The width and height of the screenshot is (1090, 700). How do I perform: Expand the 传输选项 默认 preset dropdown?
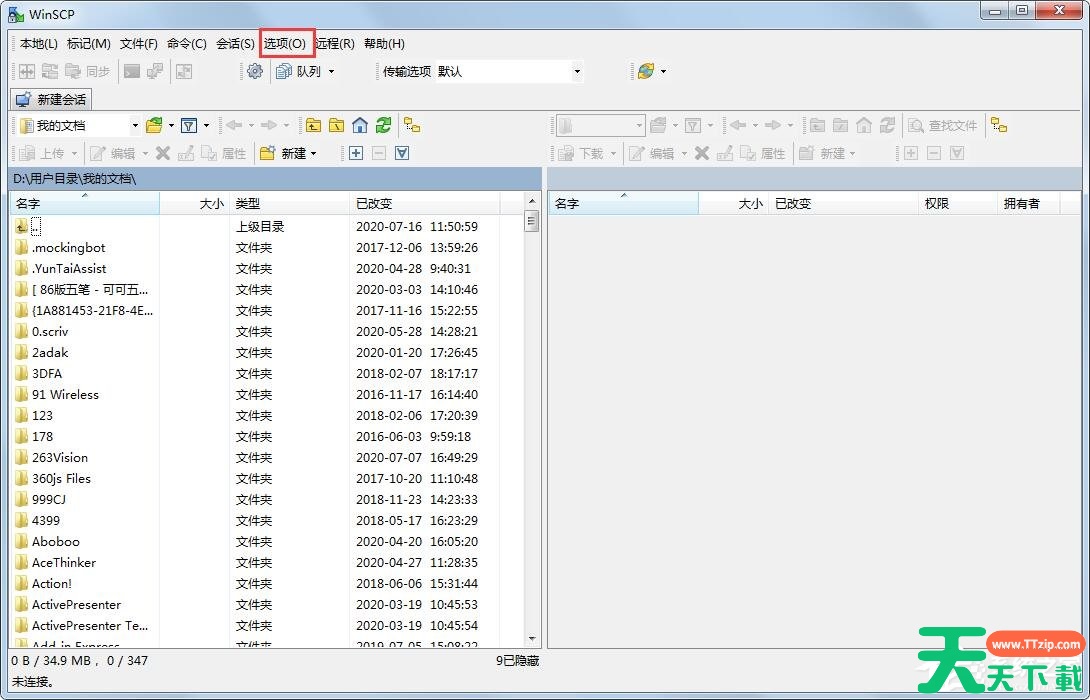pos(577,72)
